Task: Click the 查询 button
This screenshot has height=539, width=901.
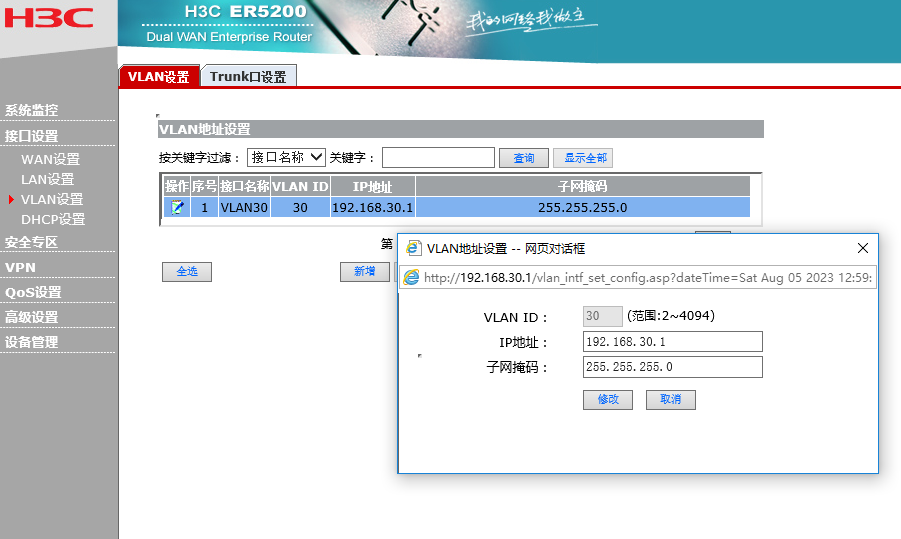Action: point(523,158)
